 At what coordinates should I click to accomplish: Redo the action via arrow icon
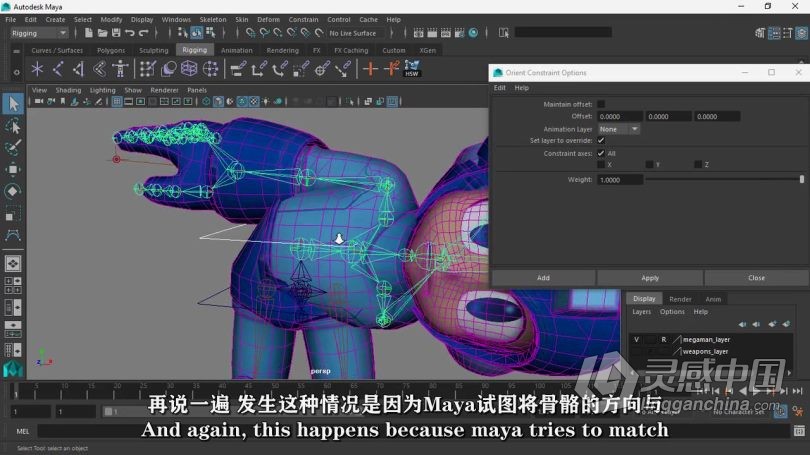pos(144,33)
